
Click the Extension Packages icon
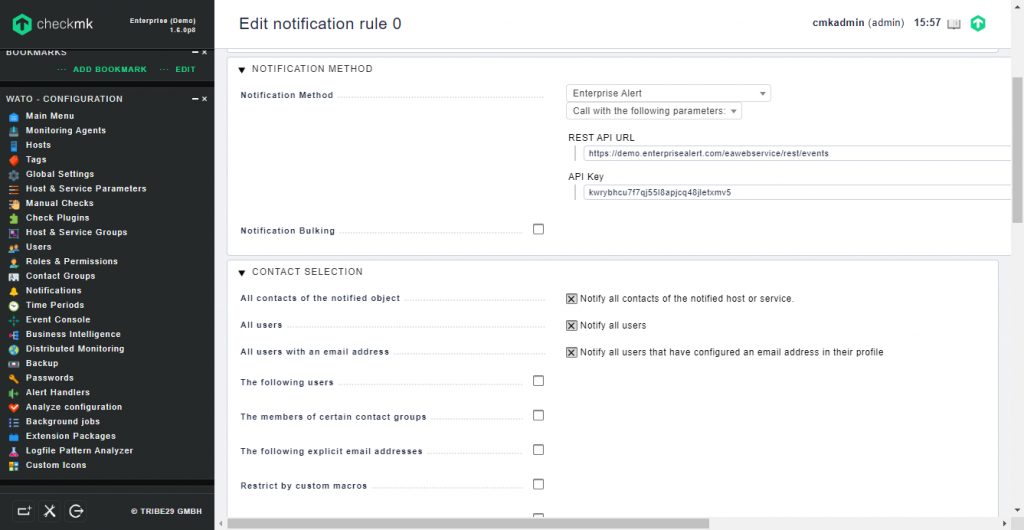coord(14,437)
